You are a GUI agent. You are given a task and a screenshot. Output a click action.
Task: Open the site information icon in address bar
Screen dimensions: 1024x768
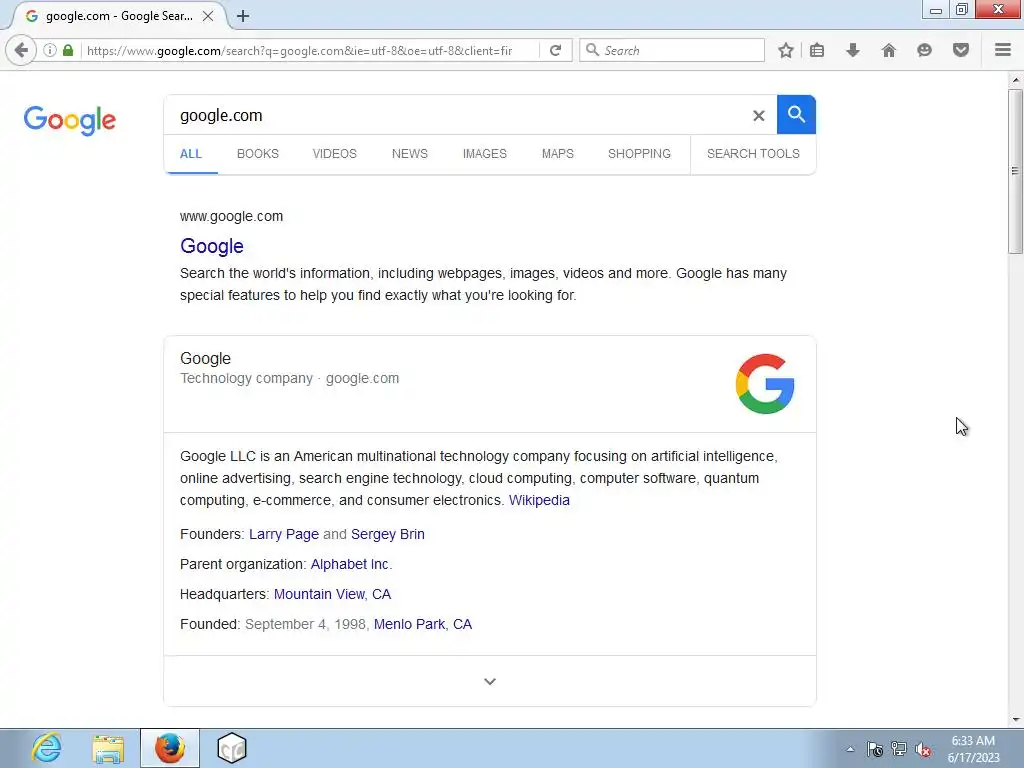[50, 50]
